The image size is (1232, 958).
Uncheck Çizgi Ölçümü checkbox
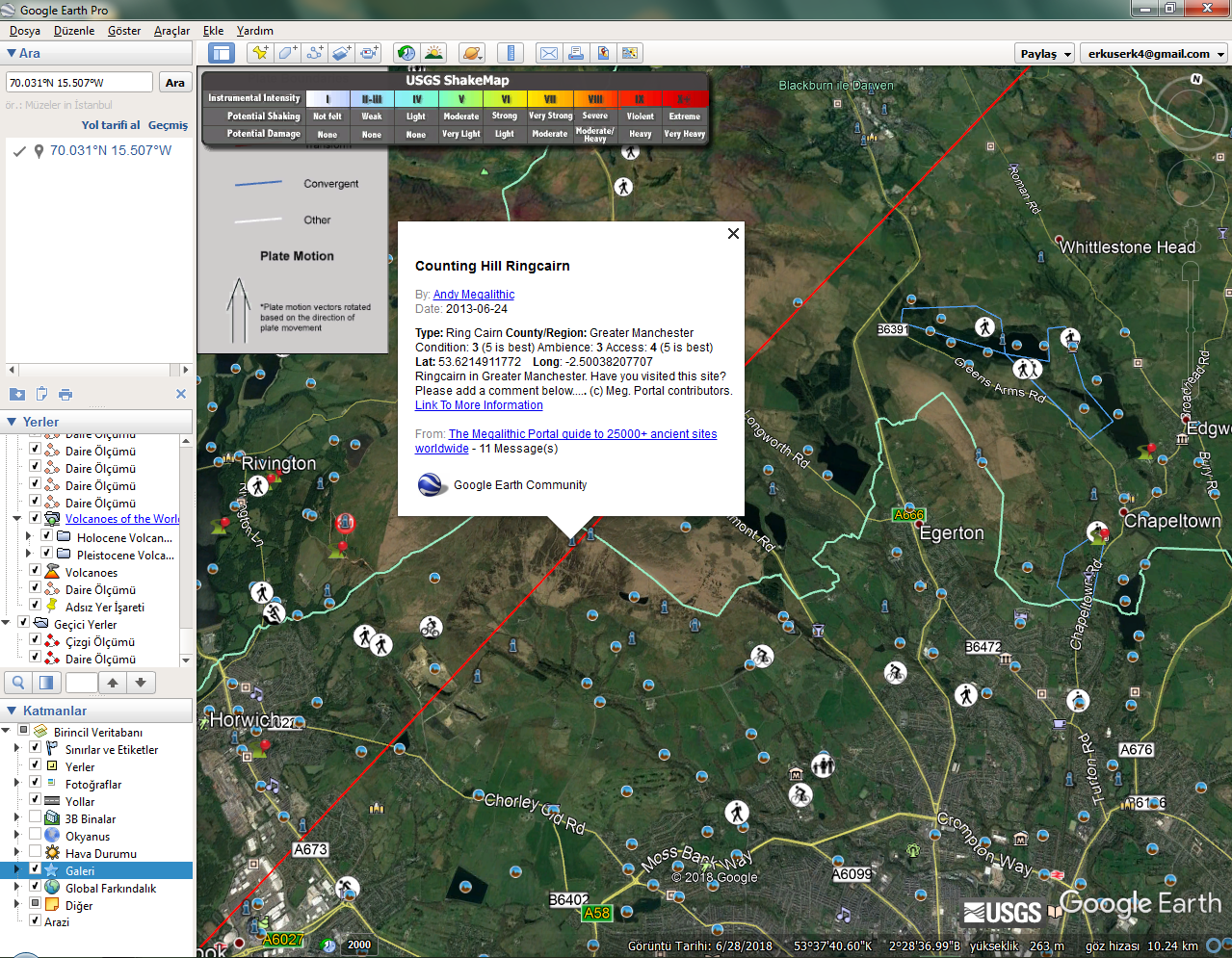[x=35, y=639]
